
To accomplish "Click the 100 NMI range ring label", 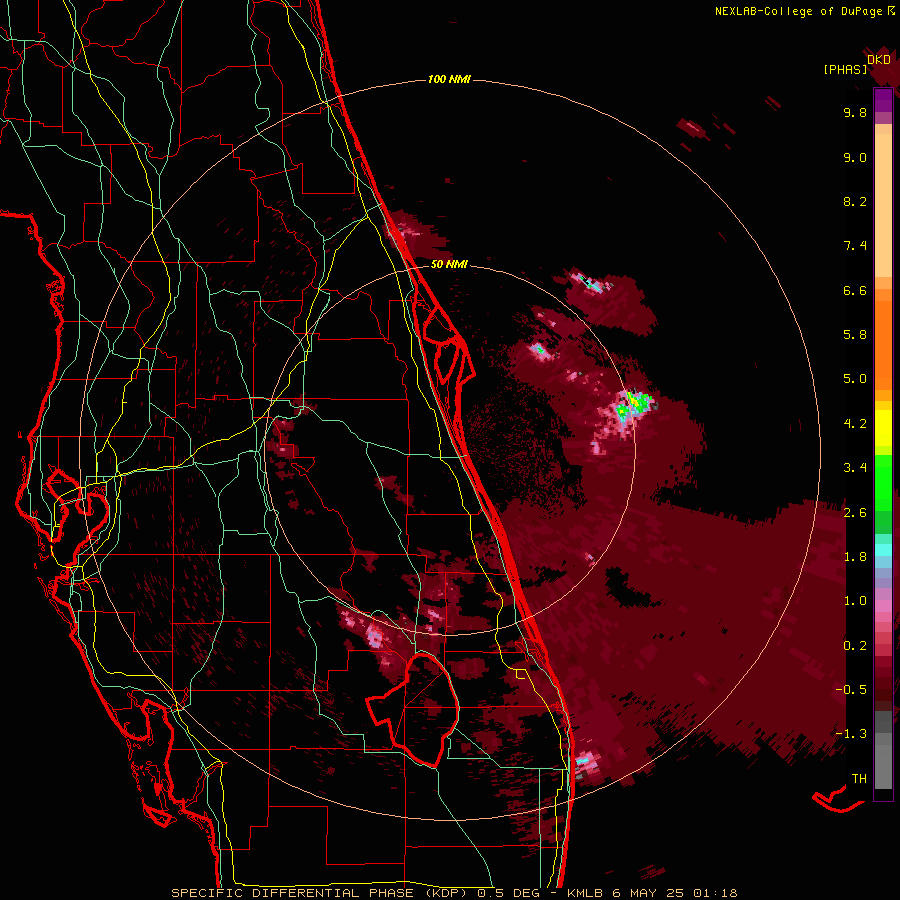I will (449, 79).
